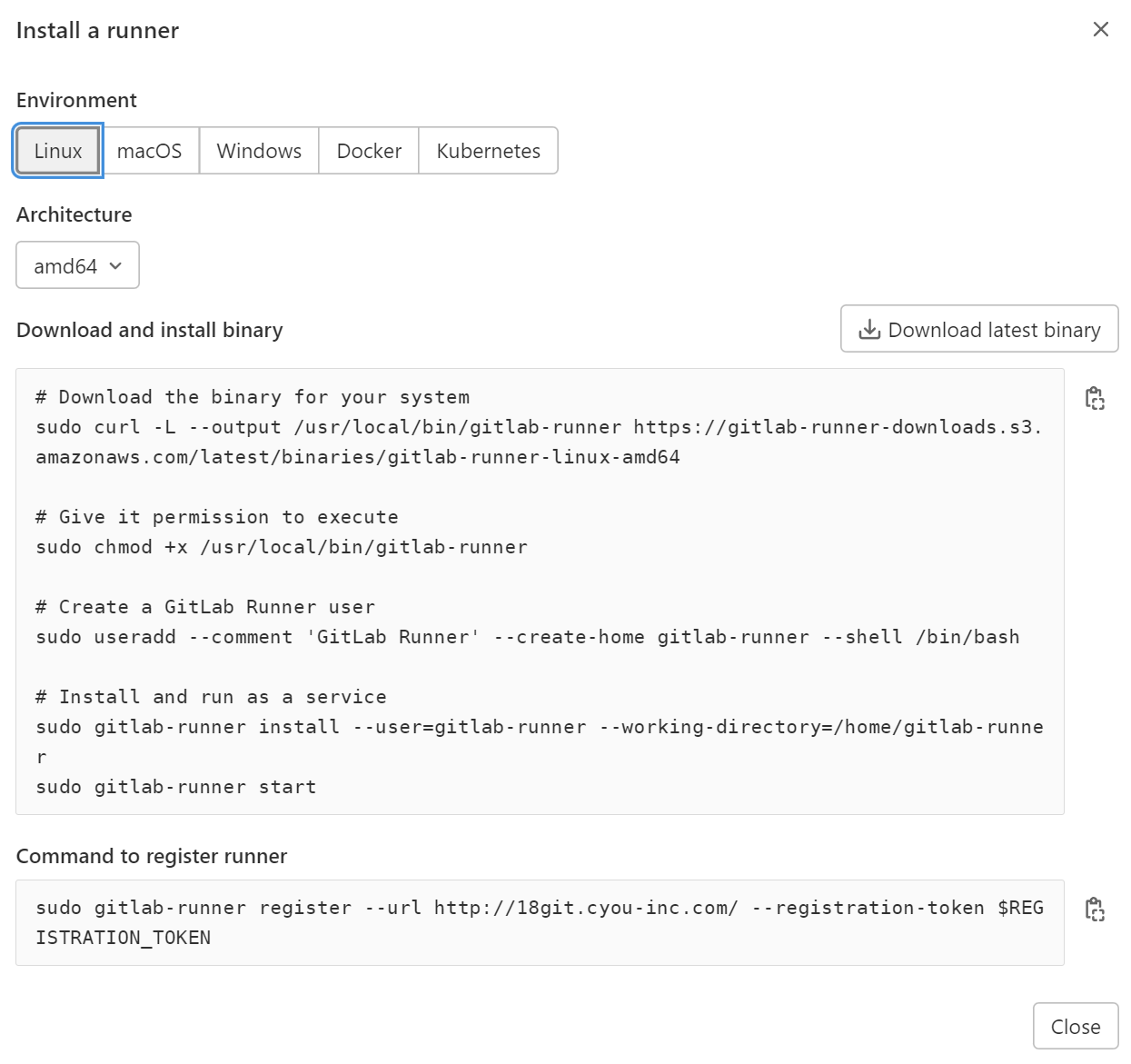Switch to the macOS environment
Image resolution: width=1131 pixels, height=1064 pixels.
pyautogui.click(x=150, y=151)
